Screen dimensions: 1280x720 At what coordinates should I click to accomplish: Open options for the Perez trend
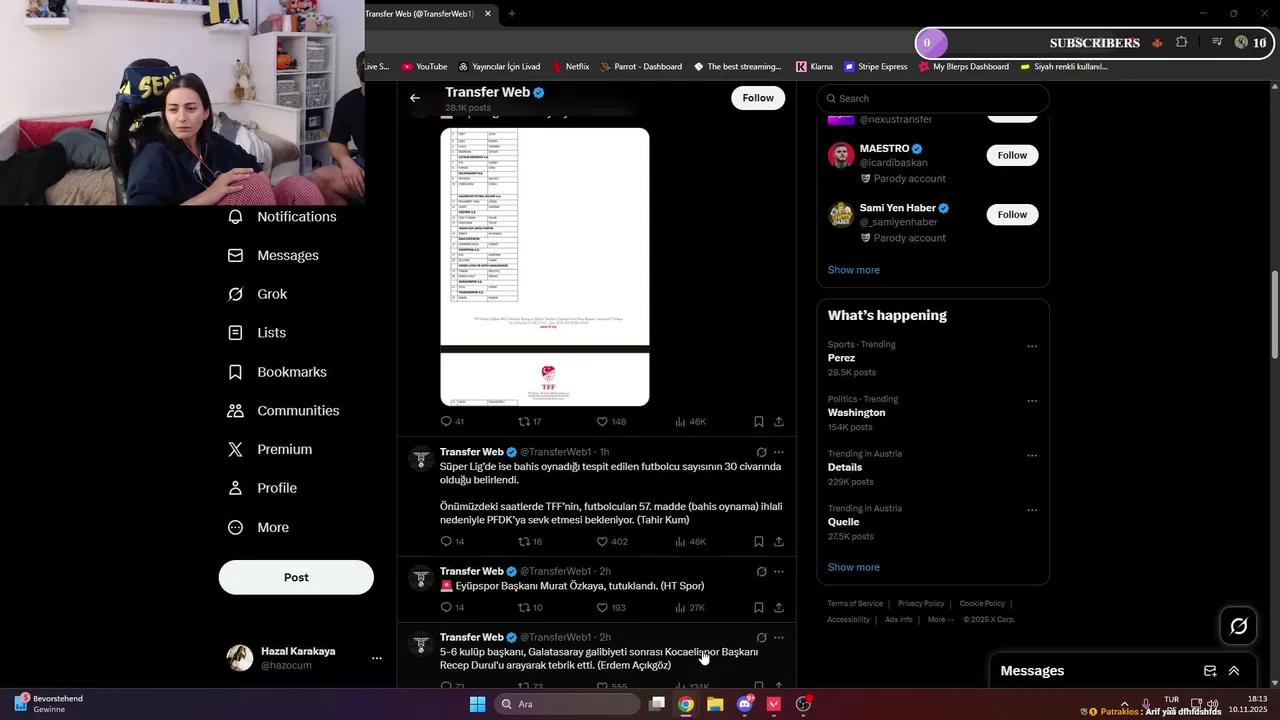tap(1032, 346)
